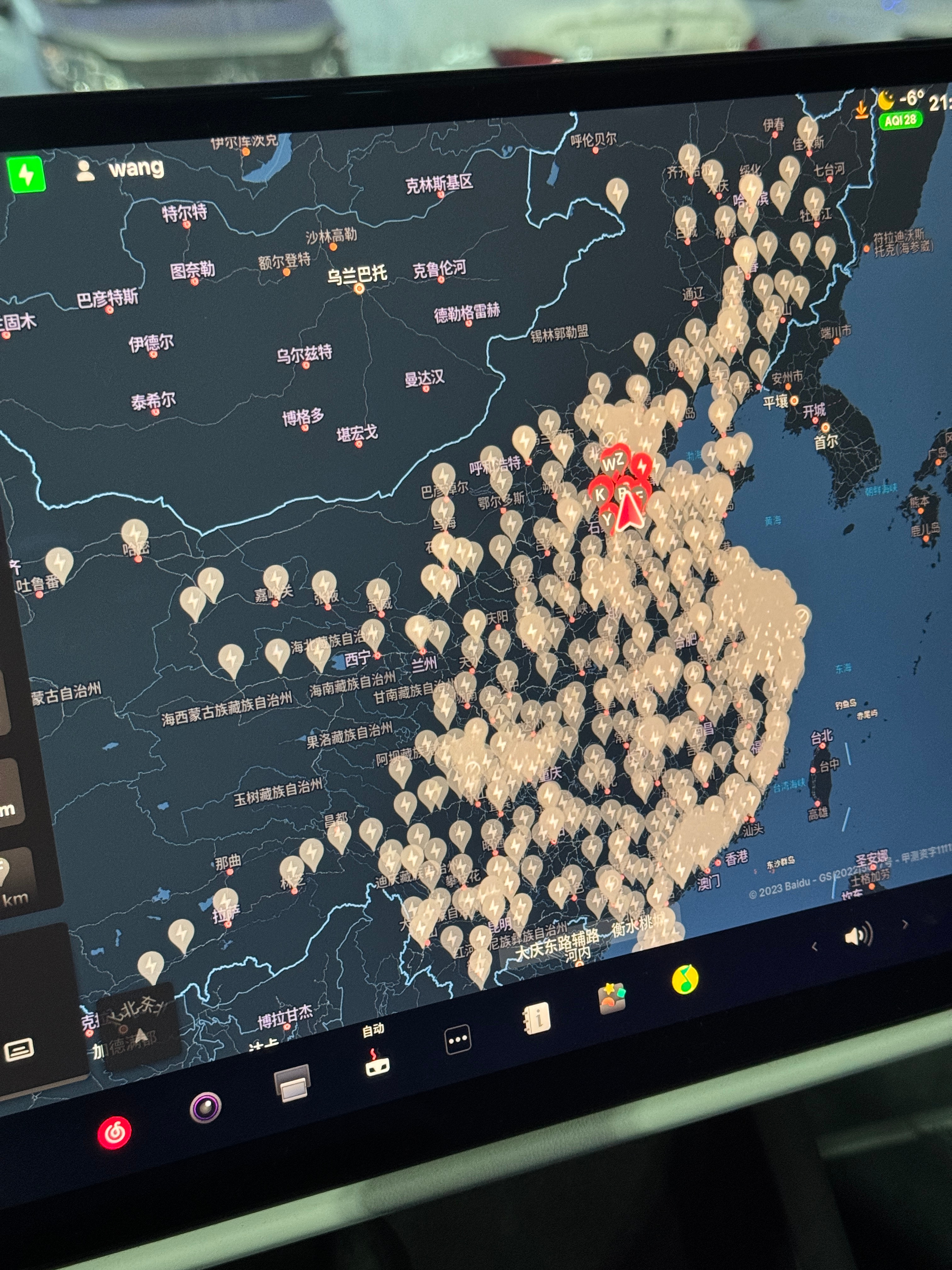This screenshot has width=952, height=1270.
Task: Open the Toybox colorful shapes icon
Action: 612,998
